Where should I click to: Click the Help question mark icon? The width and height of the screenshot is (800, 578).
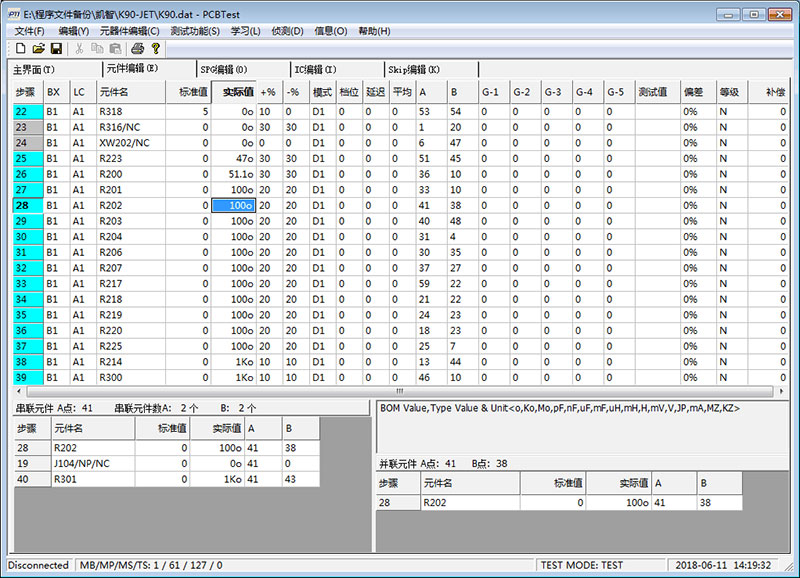pyautogui.click(x=156, y=48)
